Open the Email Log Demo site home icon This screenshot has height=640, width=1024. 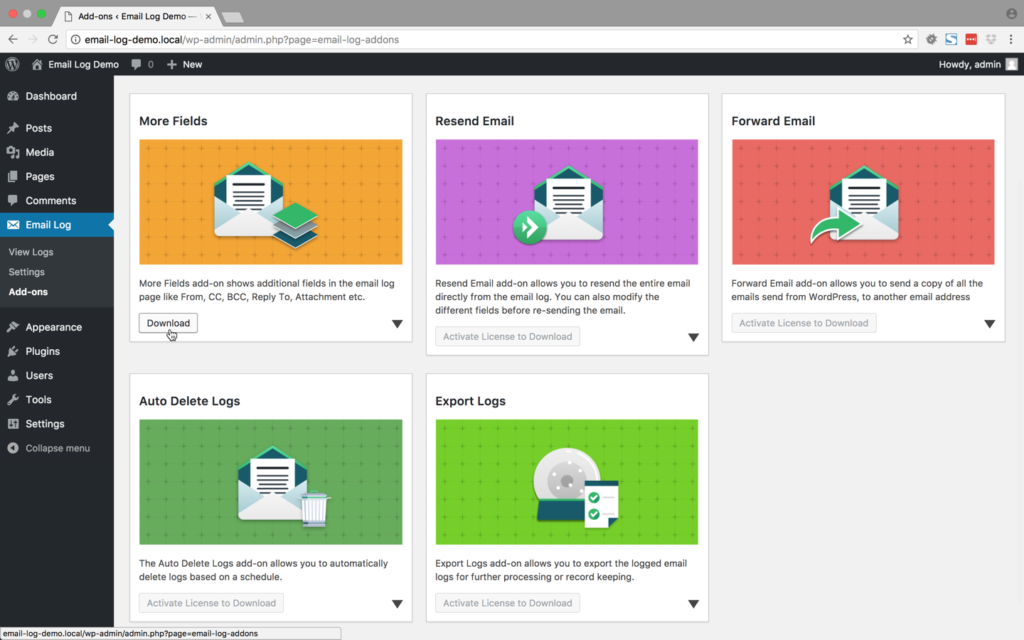pyautogui.click(x=37, y=64)
